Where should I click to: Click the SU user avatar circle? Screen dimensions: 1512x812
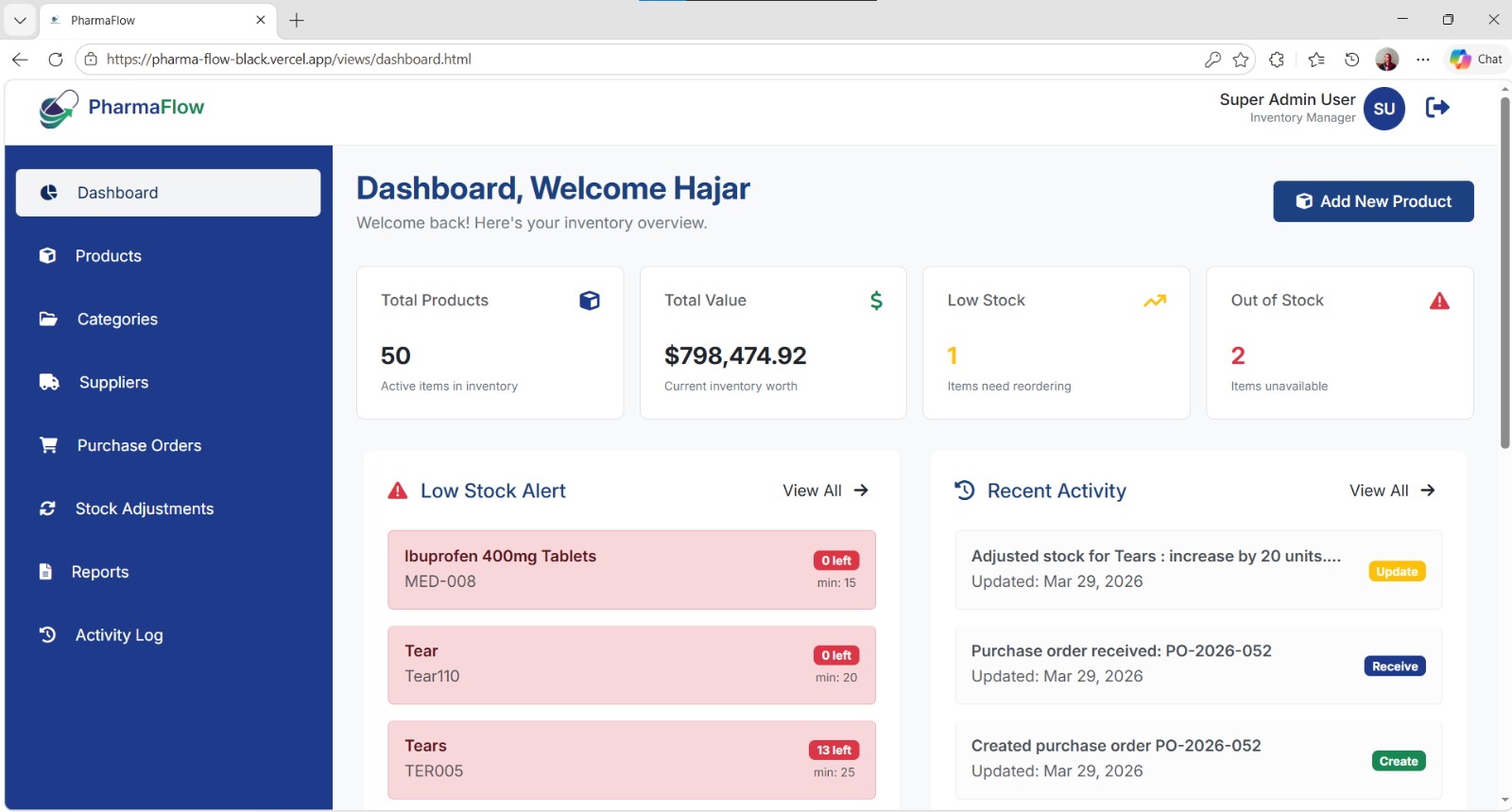(x=1384, y=109)
